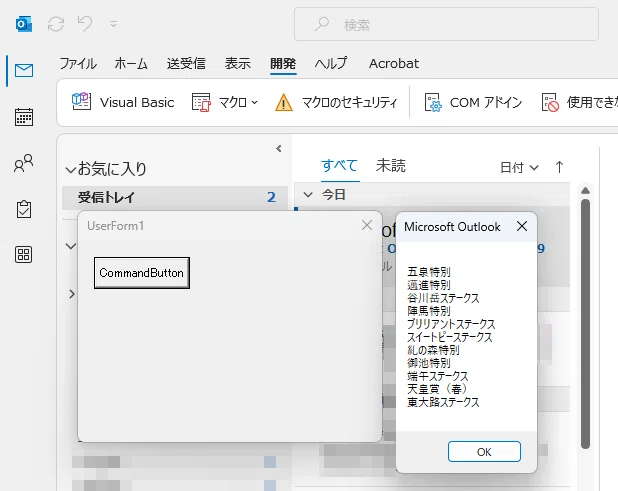Open the People contacts icon
The height and width of the screenshot is (491, 618).
pos(24,163)
